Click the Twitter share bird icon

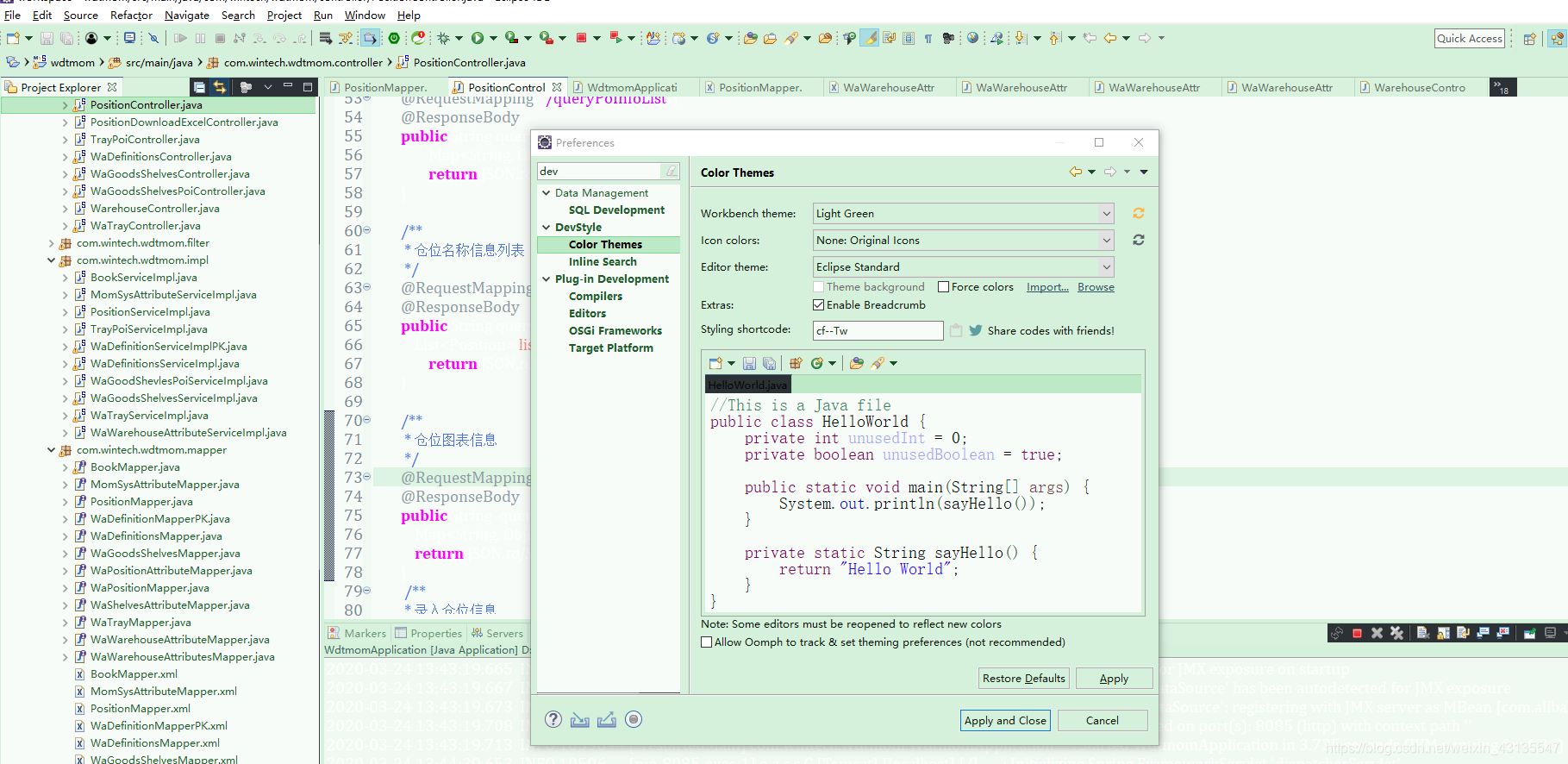point(975,330)
